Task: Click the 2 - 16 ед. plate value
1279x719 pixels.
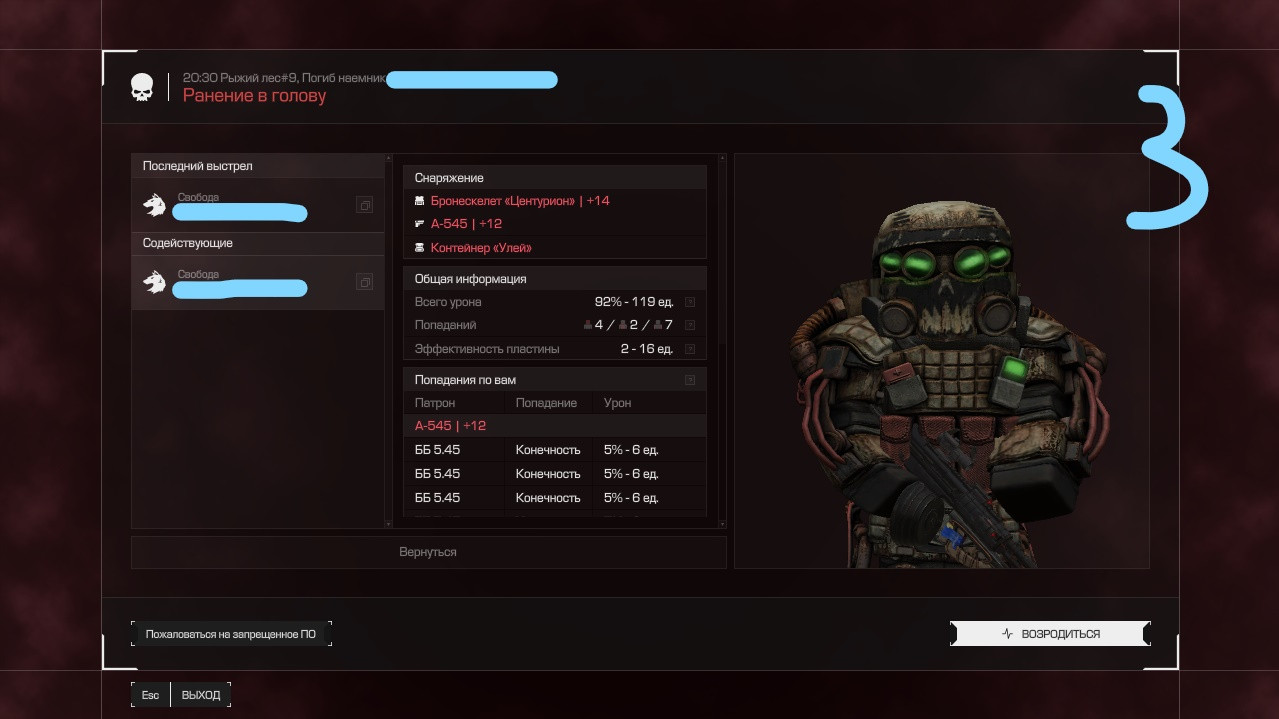Action: [x=646, y=349]
